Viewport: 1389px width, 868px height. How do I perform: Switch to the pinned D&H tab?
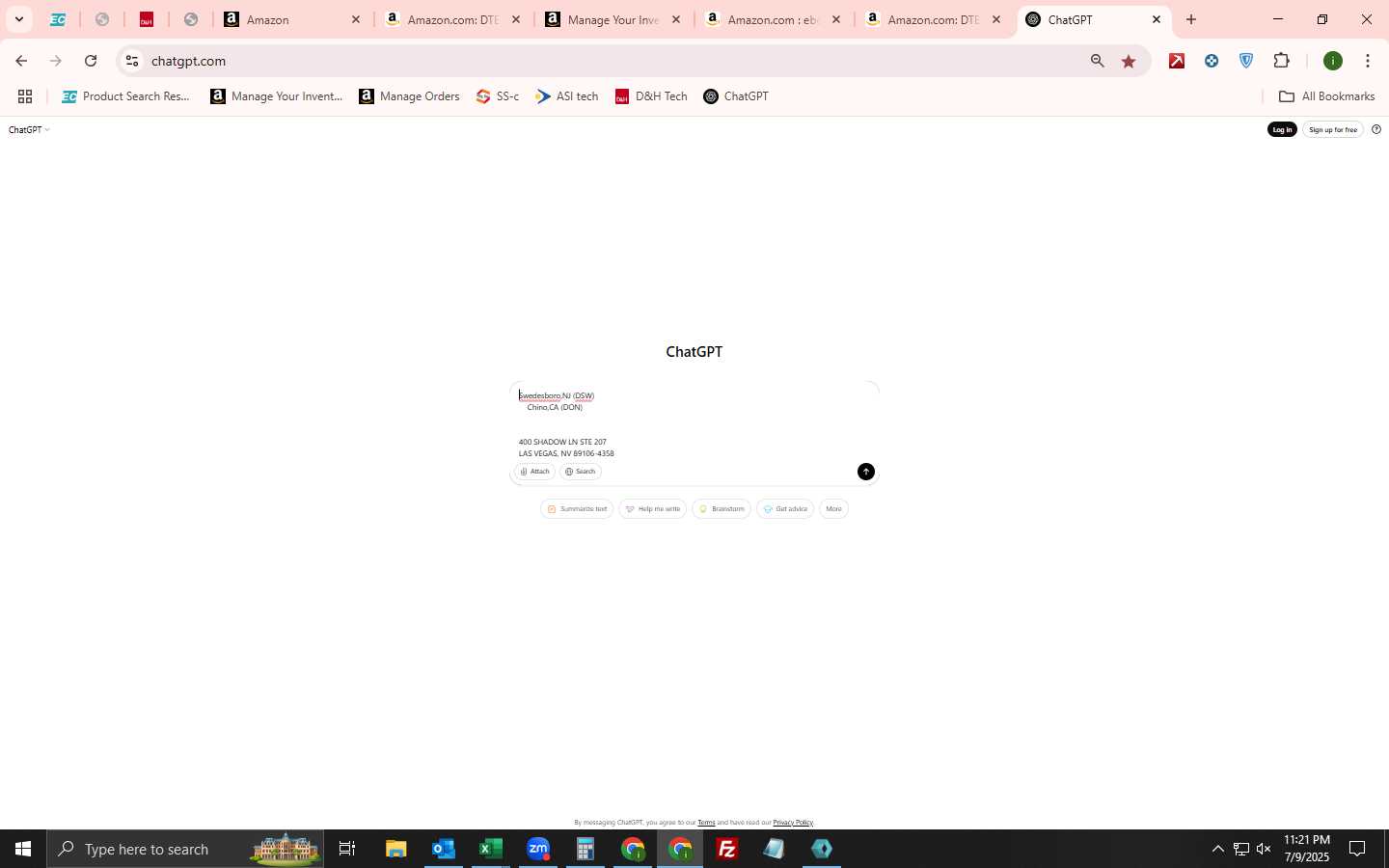click(x=147, y=19)
